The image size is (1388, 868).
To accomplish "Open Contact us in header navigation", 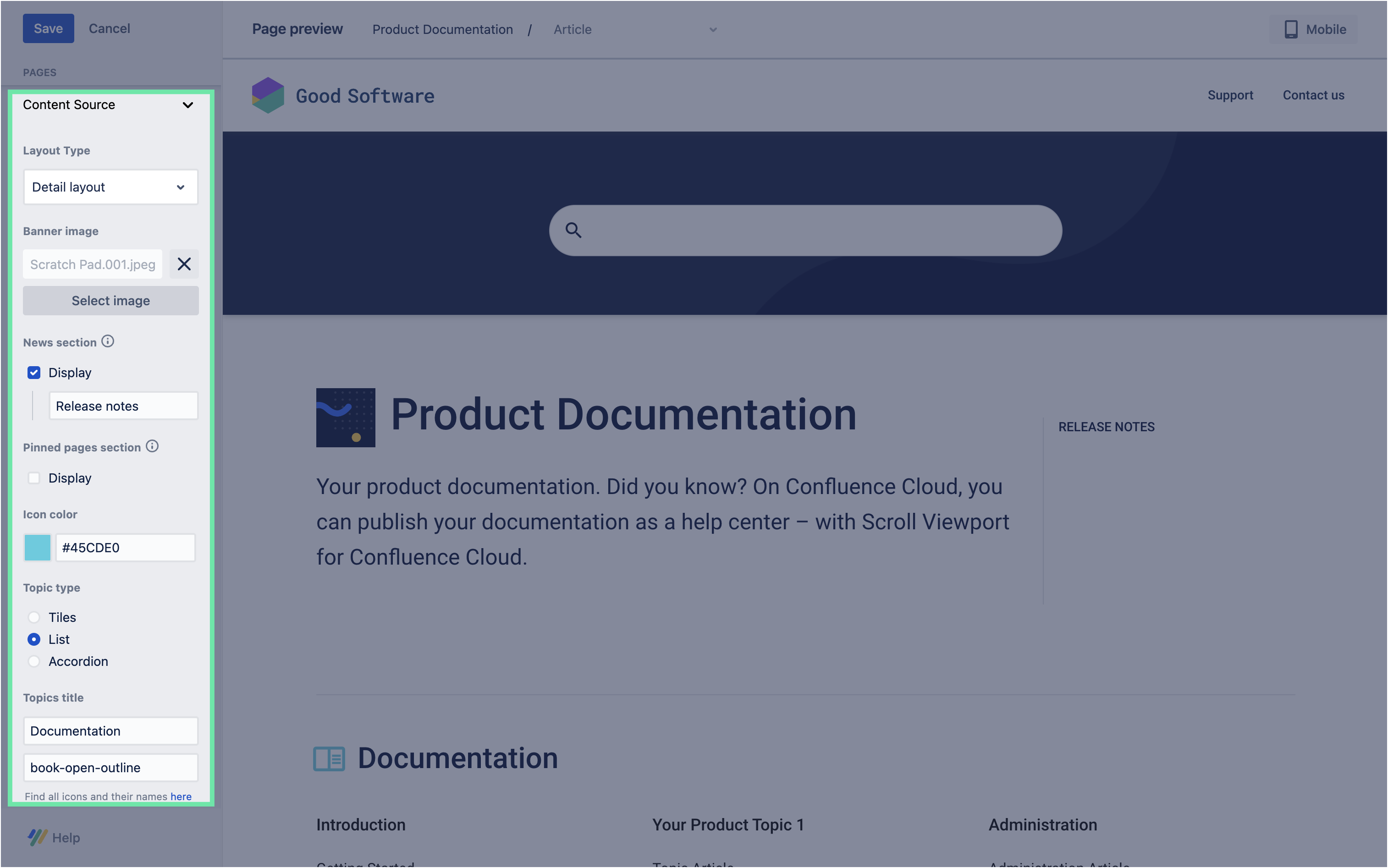I will pos(1313,95).
